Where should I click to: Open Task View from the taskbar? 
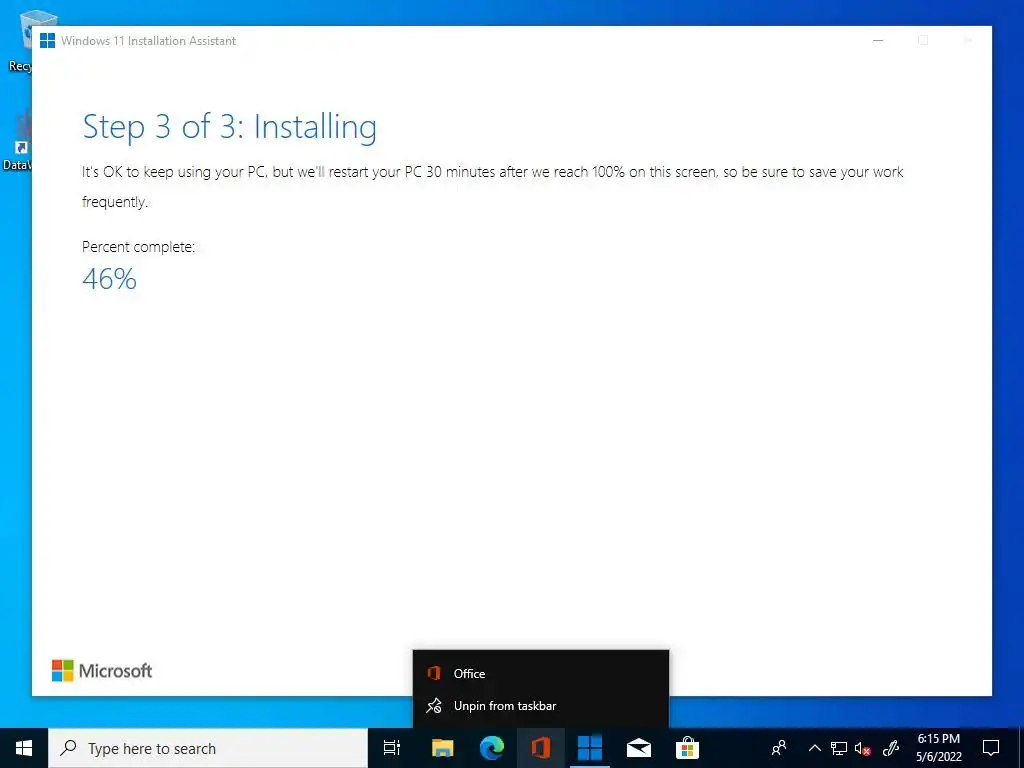(392, 748)
